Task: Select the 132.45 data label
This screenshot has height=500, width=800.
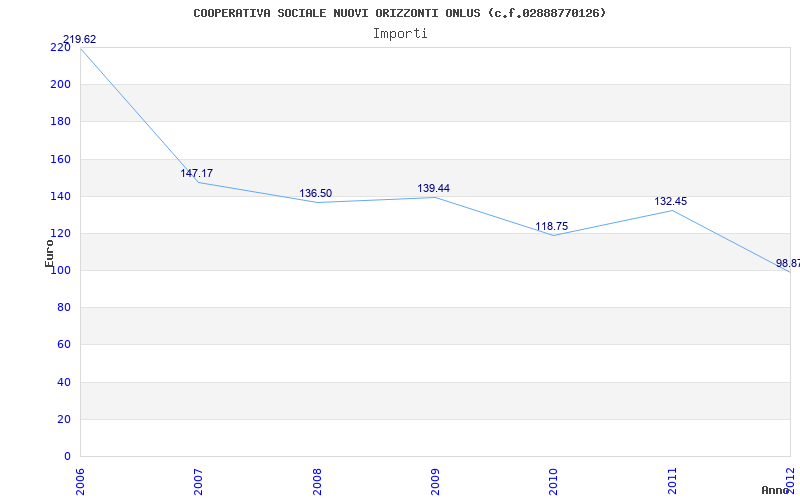Action: [x=670, y=201]
